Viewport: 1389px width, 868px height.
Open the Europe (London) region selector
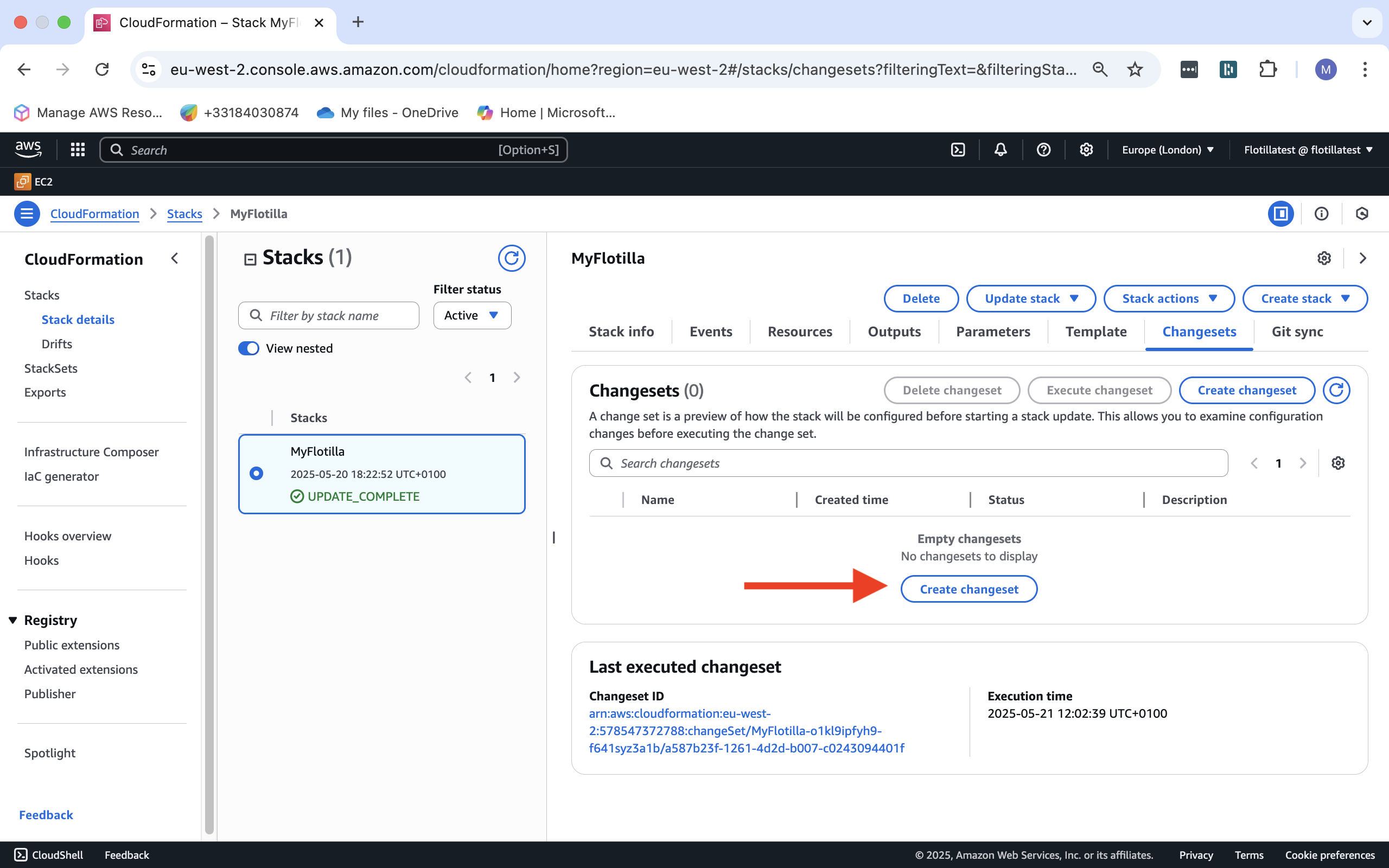[1168, 150]
